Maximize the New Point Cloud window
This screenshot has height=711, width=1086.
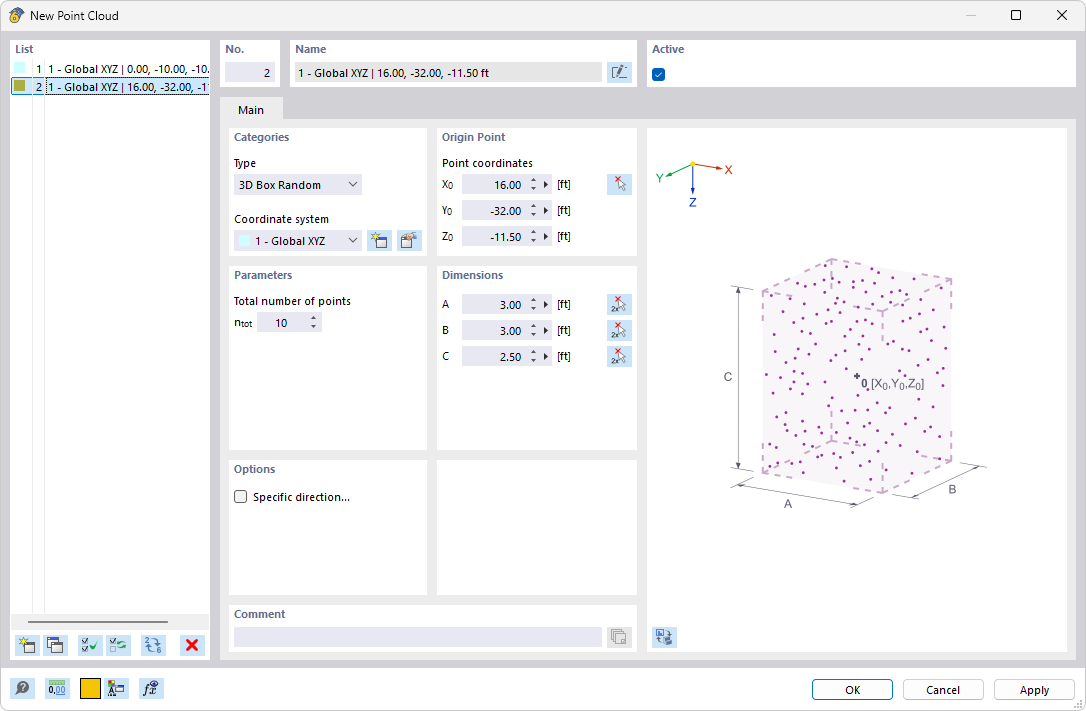pyautogui.click(x=1016, y=15)
